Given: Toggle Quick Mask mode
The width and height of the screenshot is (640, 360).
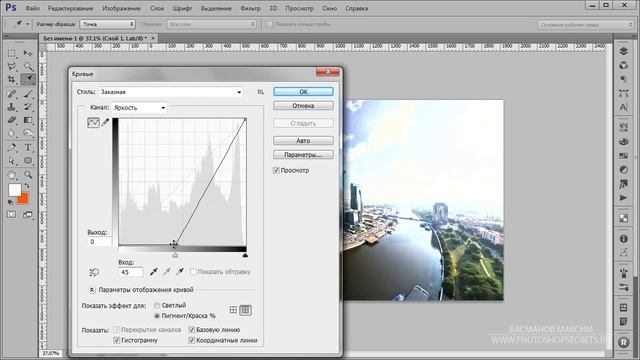Looking at the screenshot, I should pos(12,214).
